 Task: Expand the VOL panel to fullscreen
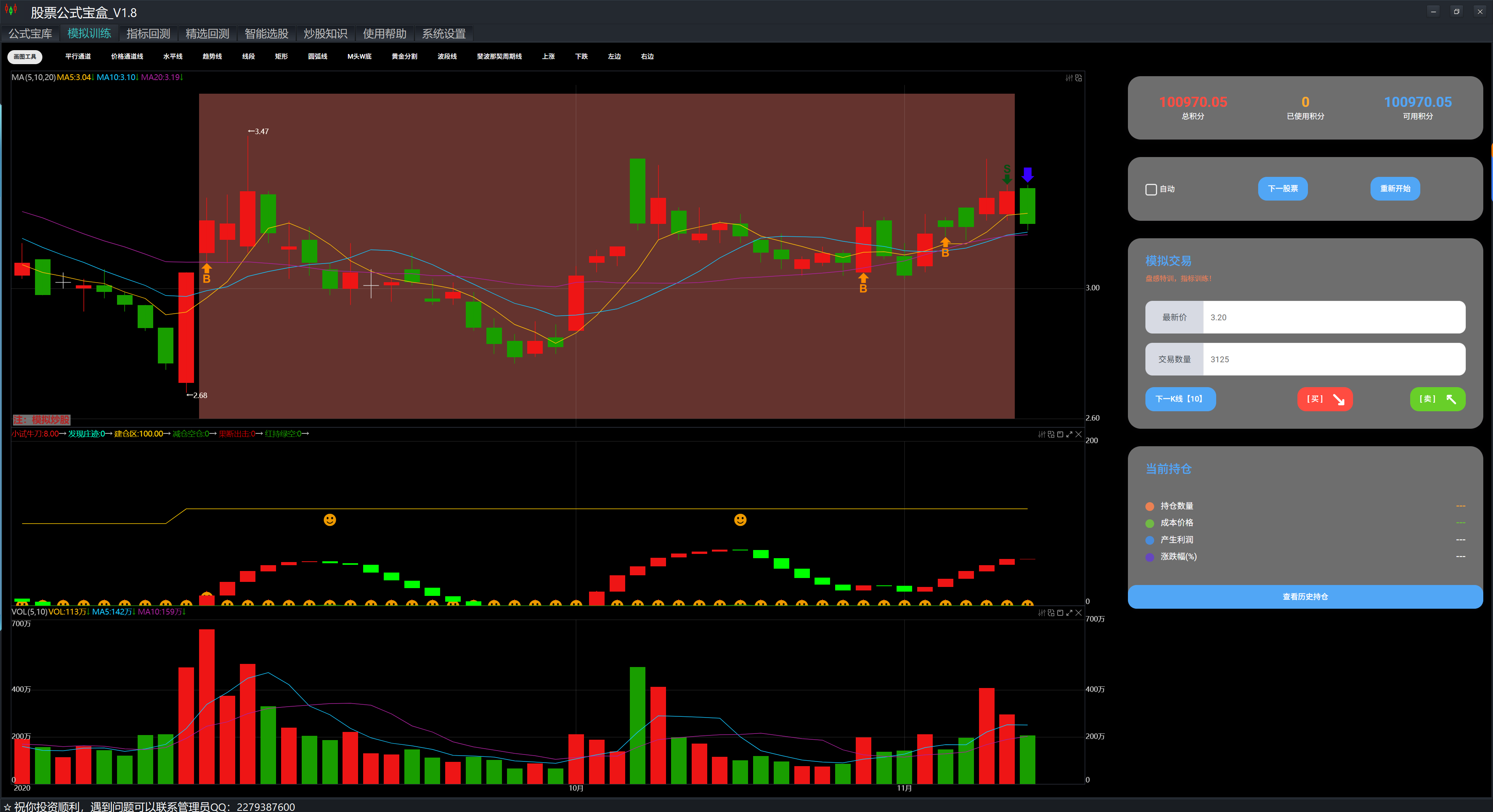coord(1069,613)
